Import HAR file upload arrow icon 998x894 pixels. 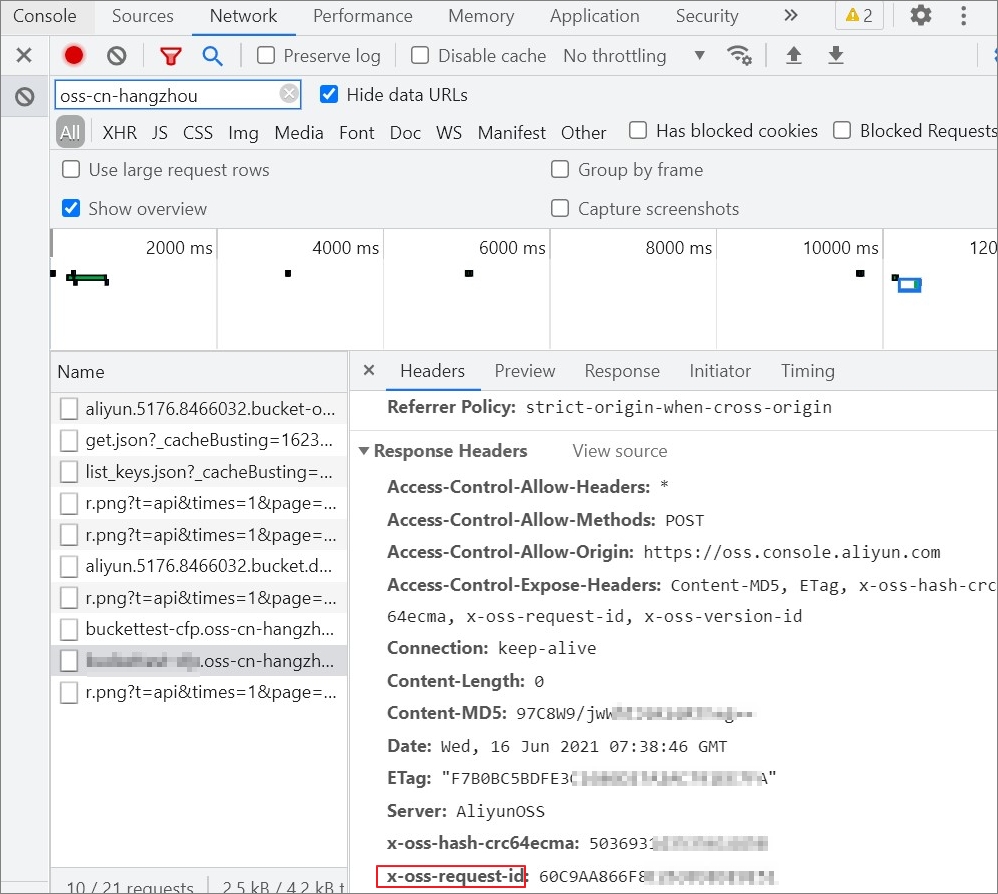(794, 55)
